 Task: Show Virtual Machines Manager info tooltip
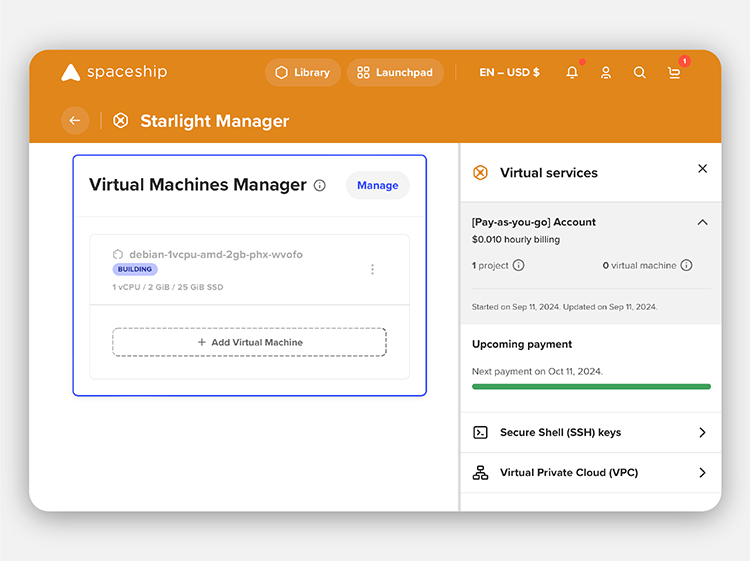[x=320, y=186]
